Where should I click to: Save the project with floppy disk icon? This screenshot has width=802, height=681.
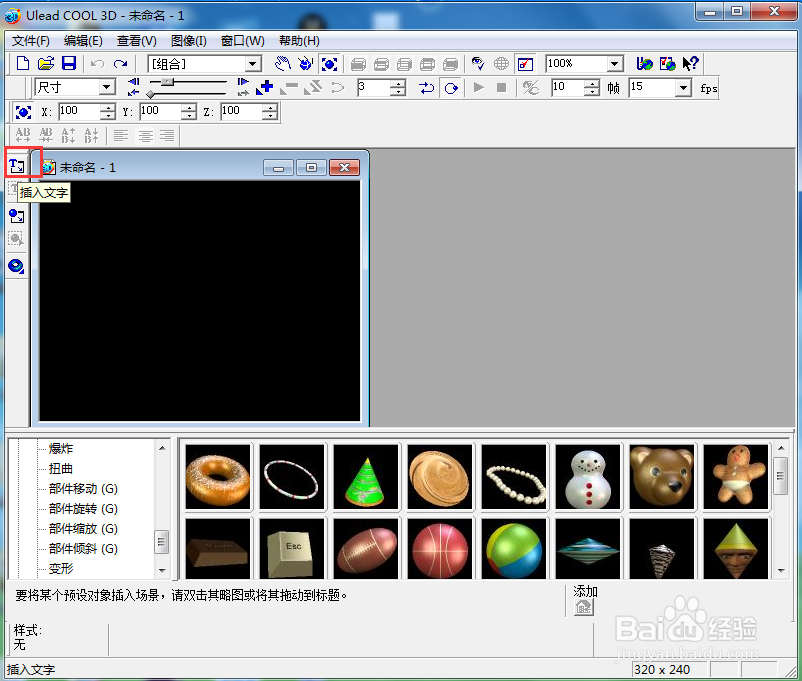[x=69, y=63]
